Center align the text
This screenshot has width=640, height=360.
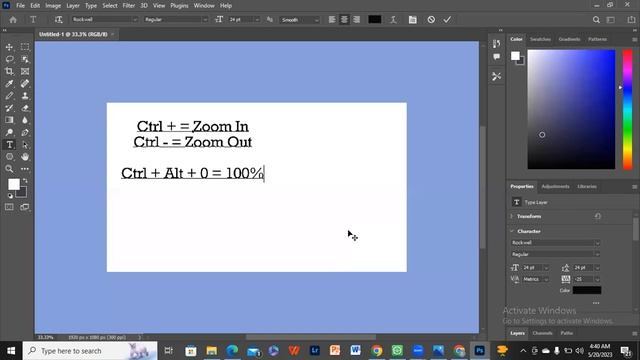pyautogui.click(x=344, y=20)
